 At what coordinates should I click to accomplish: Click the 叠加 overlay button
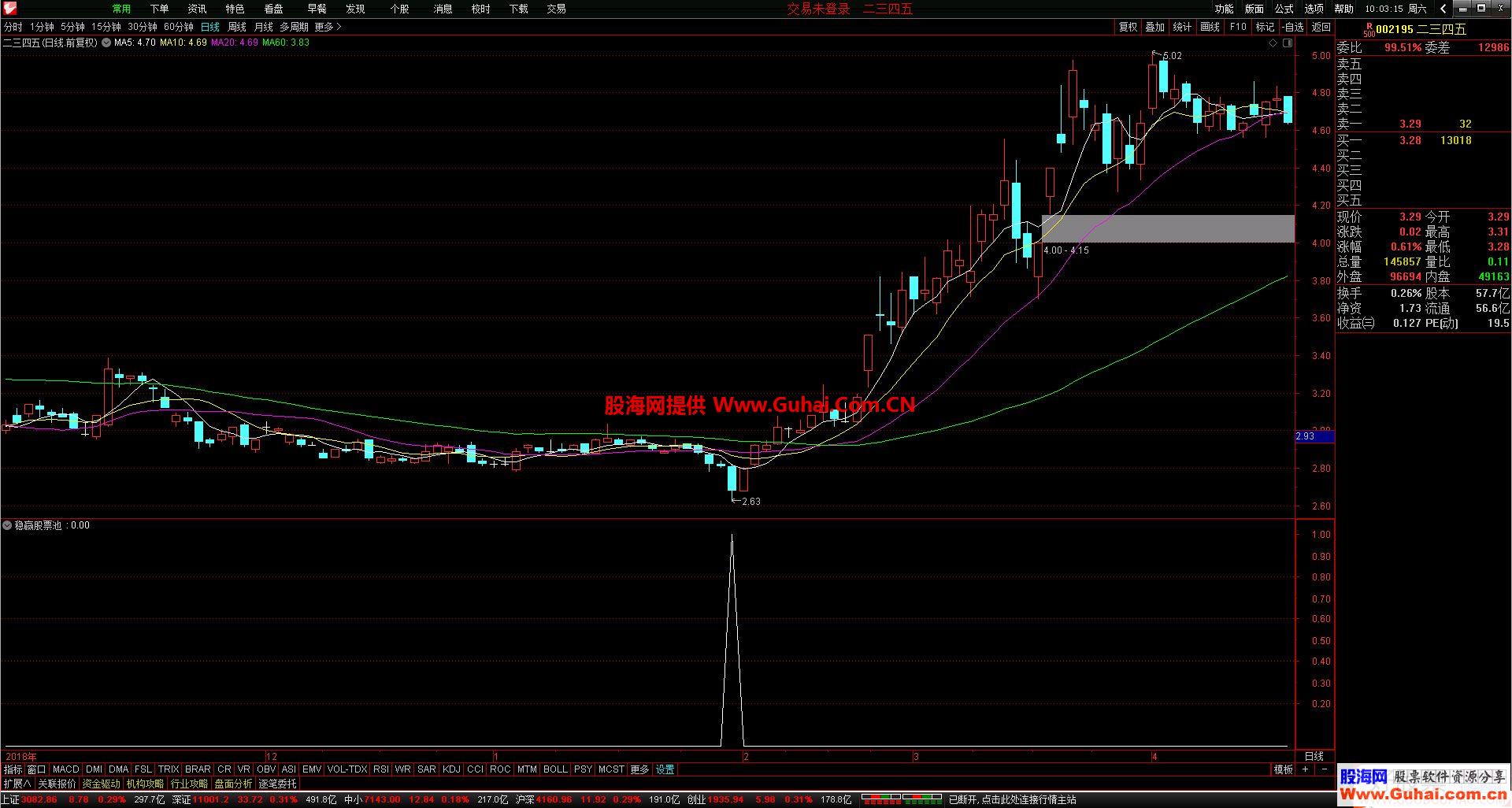(x=1155, y=27)
